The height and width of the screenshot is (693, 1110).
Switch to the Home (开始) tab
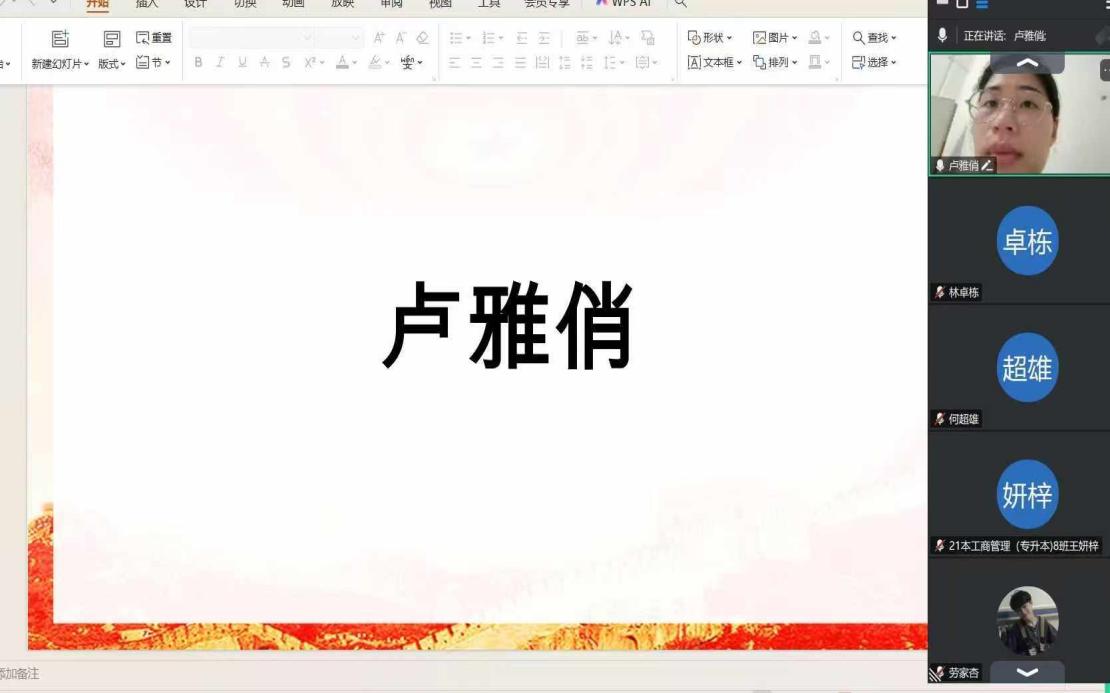[x=97, y=4]
